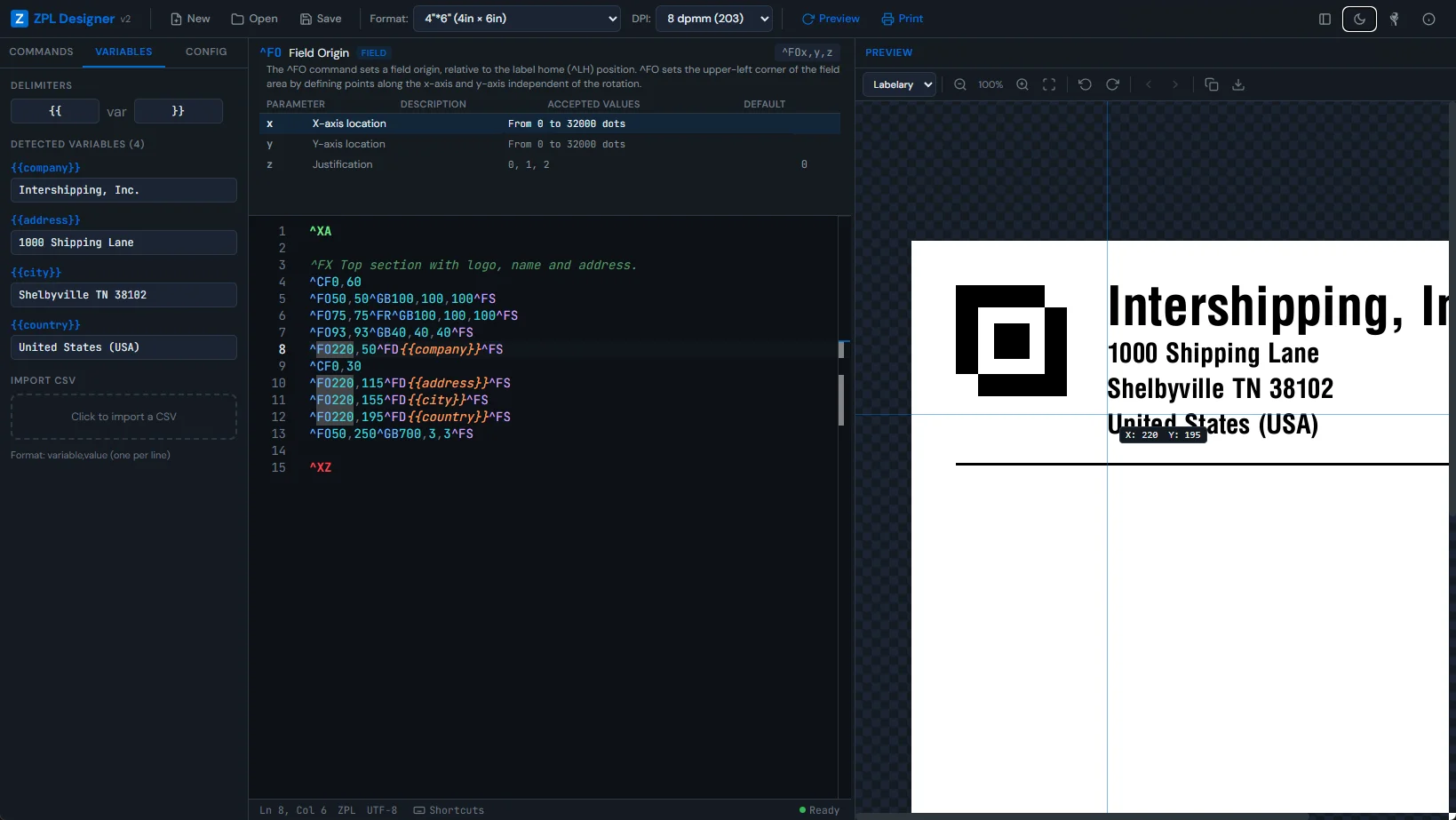The image size is (1456, 820).
Task: Open the Format size dropdown
Action: (516, 19)
